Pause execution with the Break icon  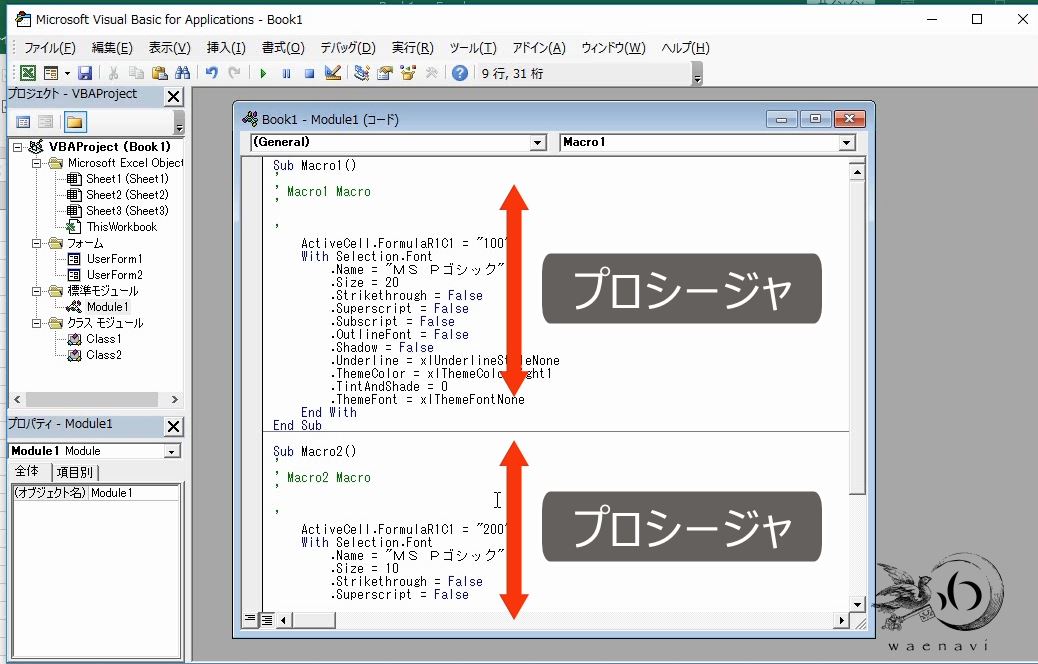(x=286, y=73)
